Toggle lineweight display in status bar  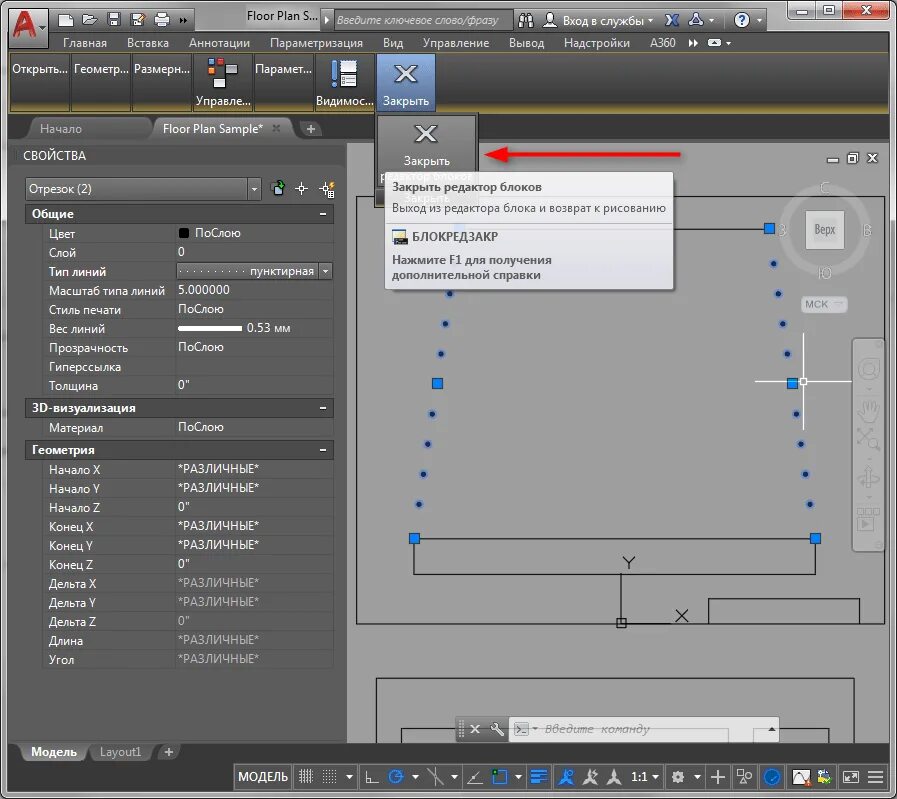(x=539, y=777)
